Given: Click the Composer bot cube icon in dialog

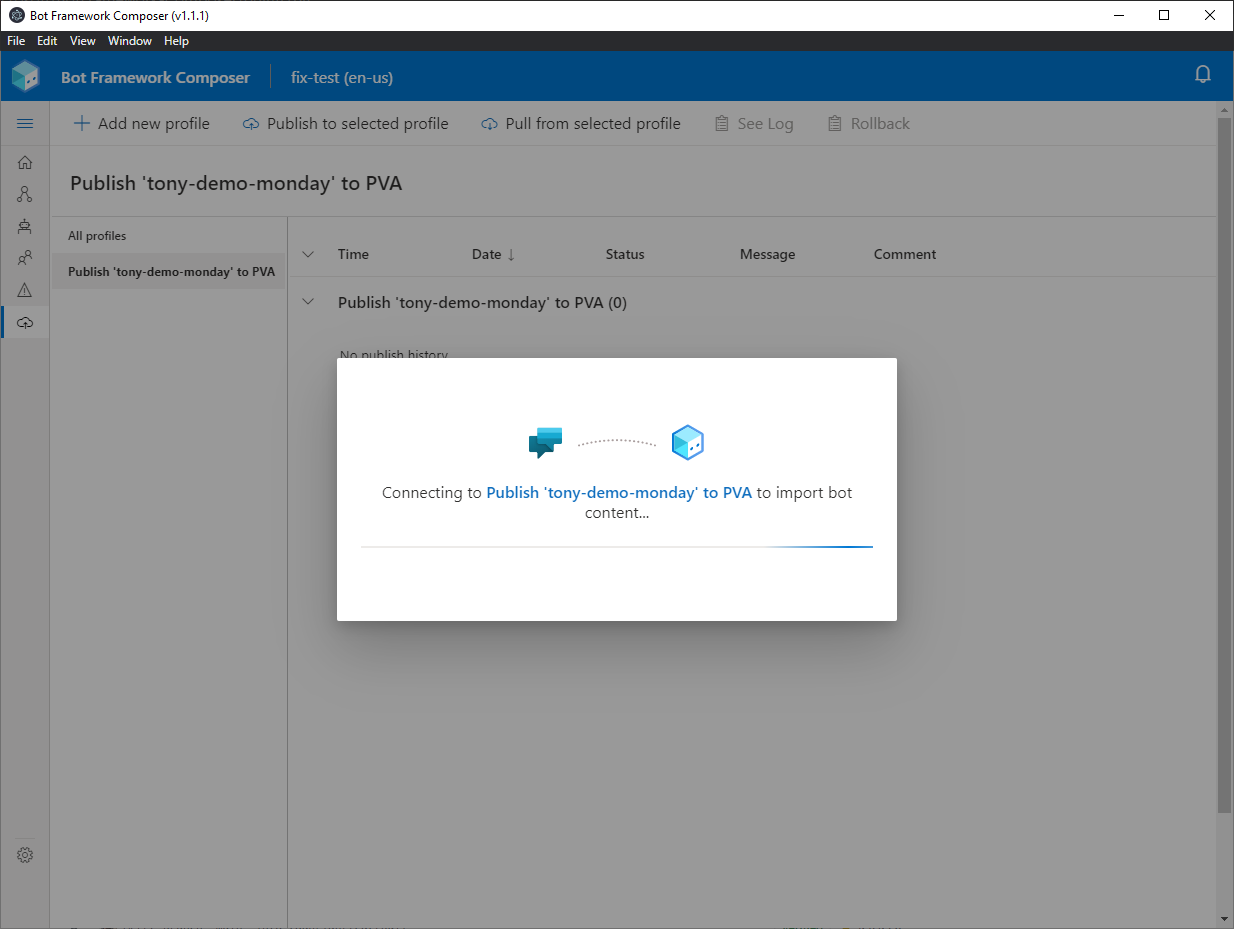Looking at the screenshot, I should [687, 442].
